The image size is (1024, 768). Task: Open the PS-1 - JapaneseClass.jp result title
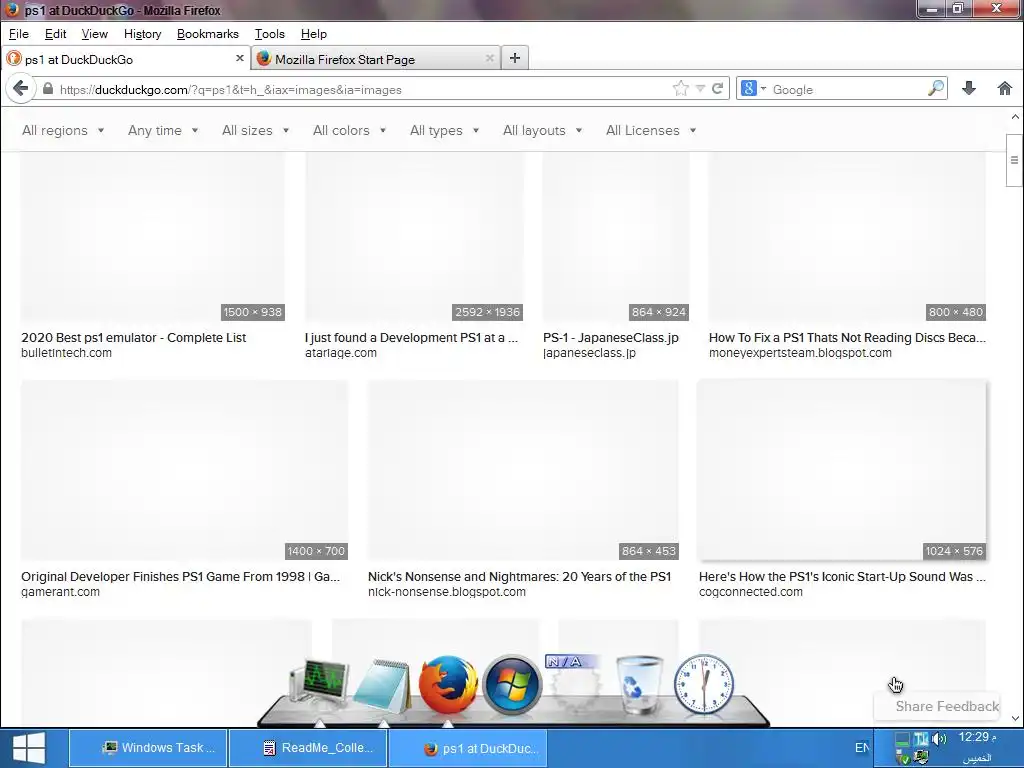[611, 338]
